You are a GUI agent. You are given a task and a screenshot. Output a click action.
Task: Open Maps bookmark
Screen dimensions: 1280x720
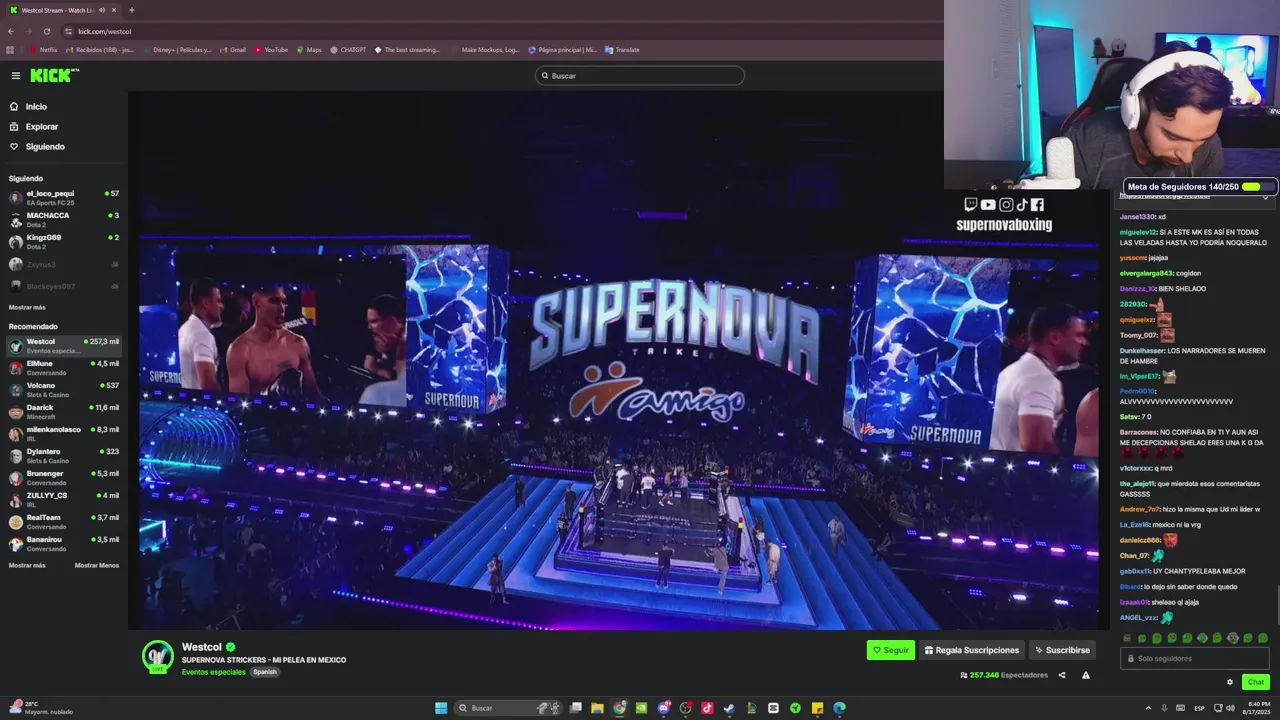tap(309, 50)
